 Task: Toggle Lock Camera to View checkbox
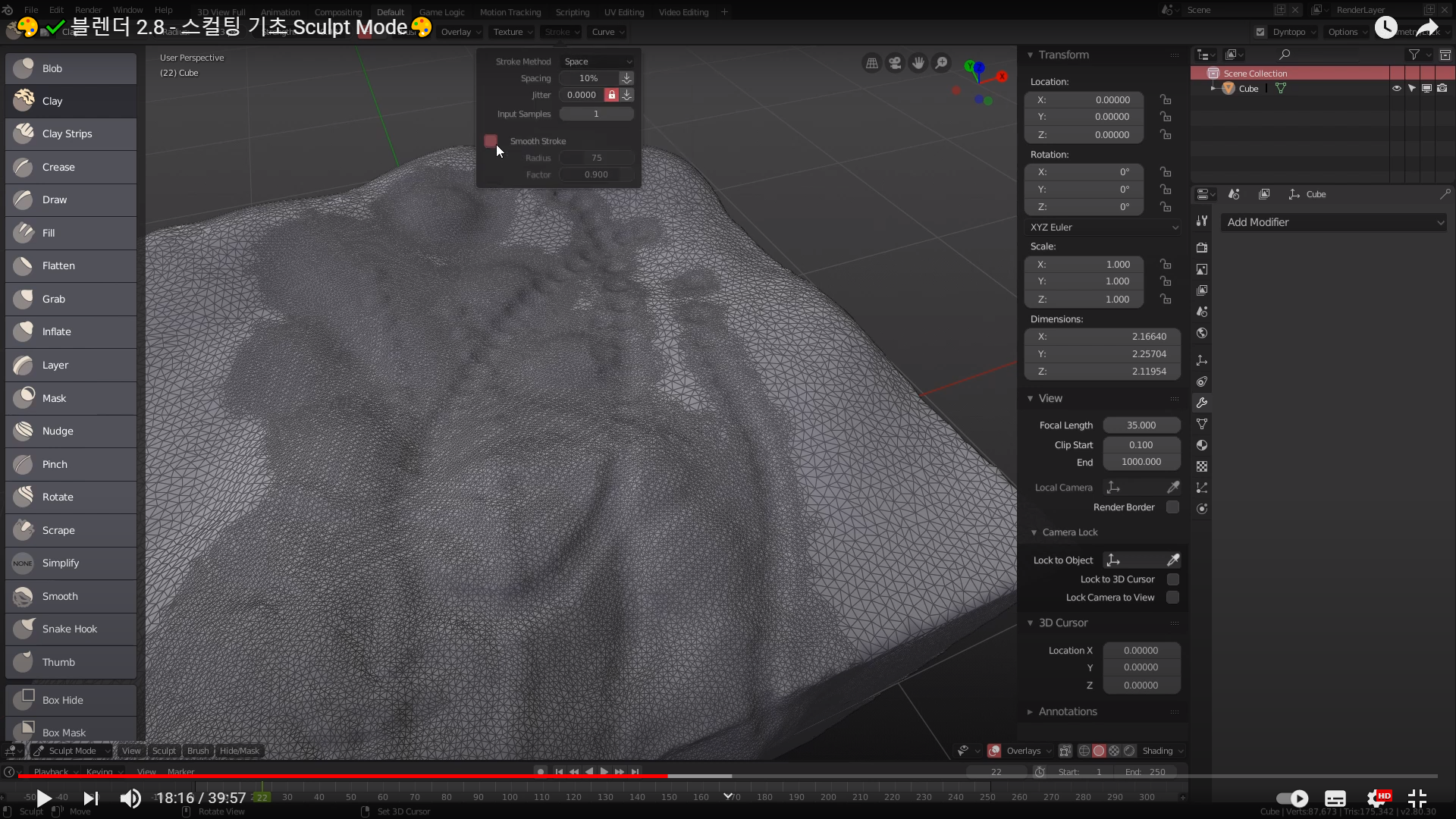[1172, 598]
